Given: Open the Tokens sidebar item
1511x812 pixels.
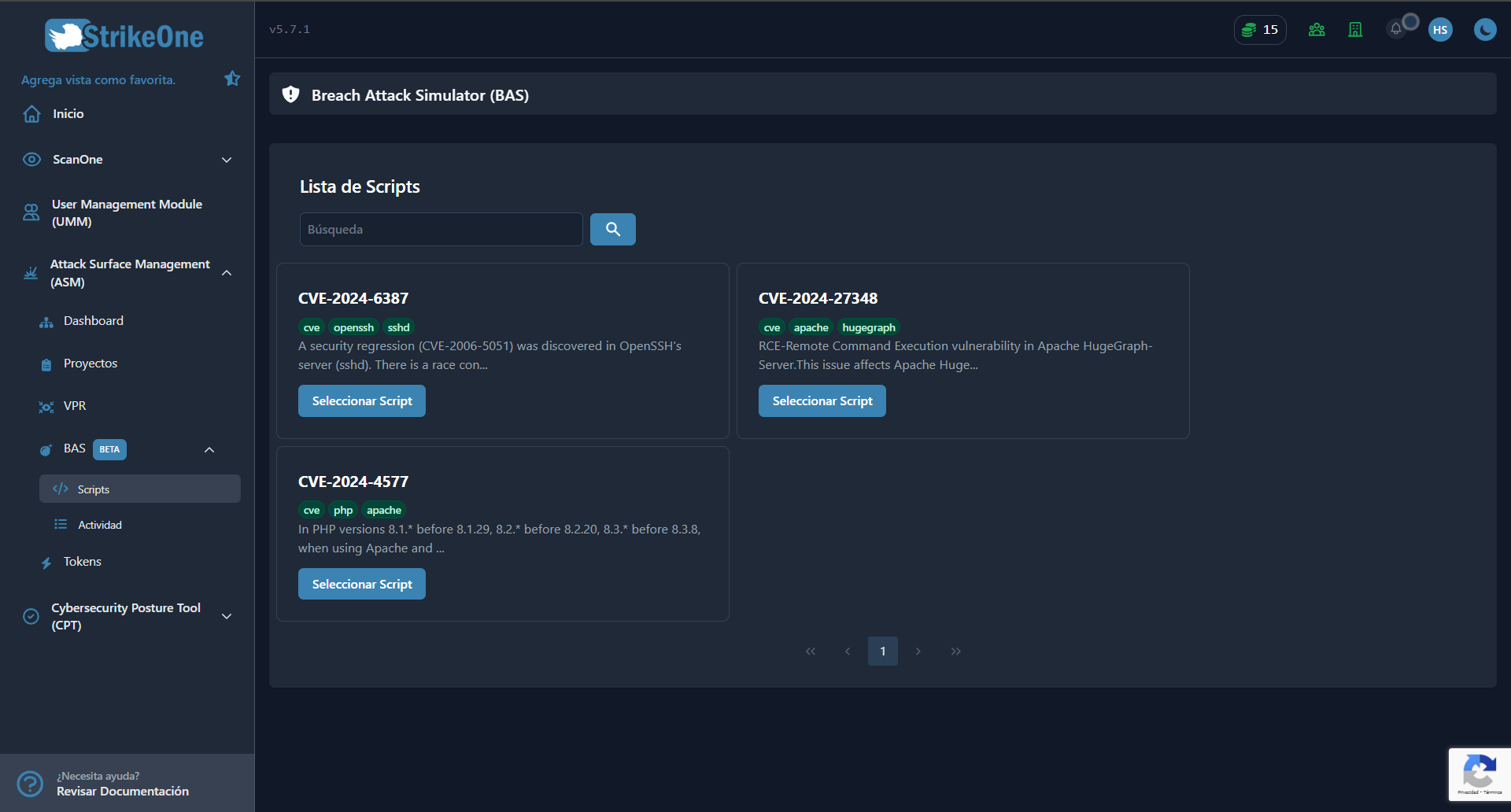Looking at the screenshot, I should (x=83, y=562).
